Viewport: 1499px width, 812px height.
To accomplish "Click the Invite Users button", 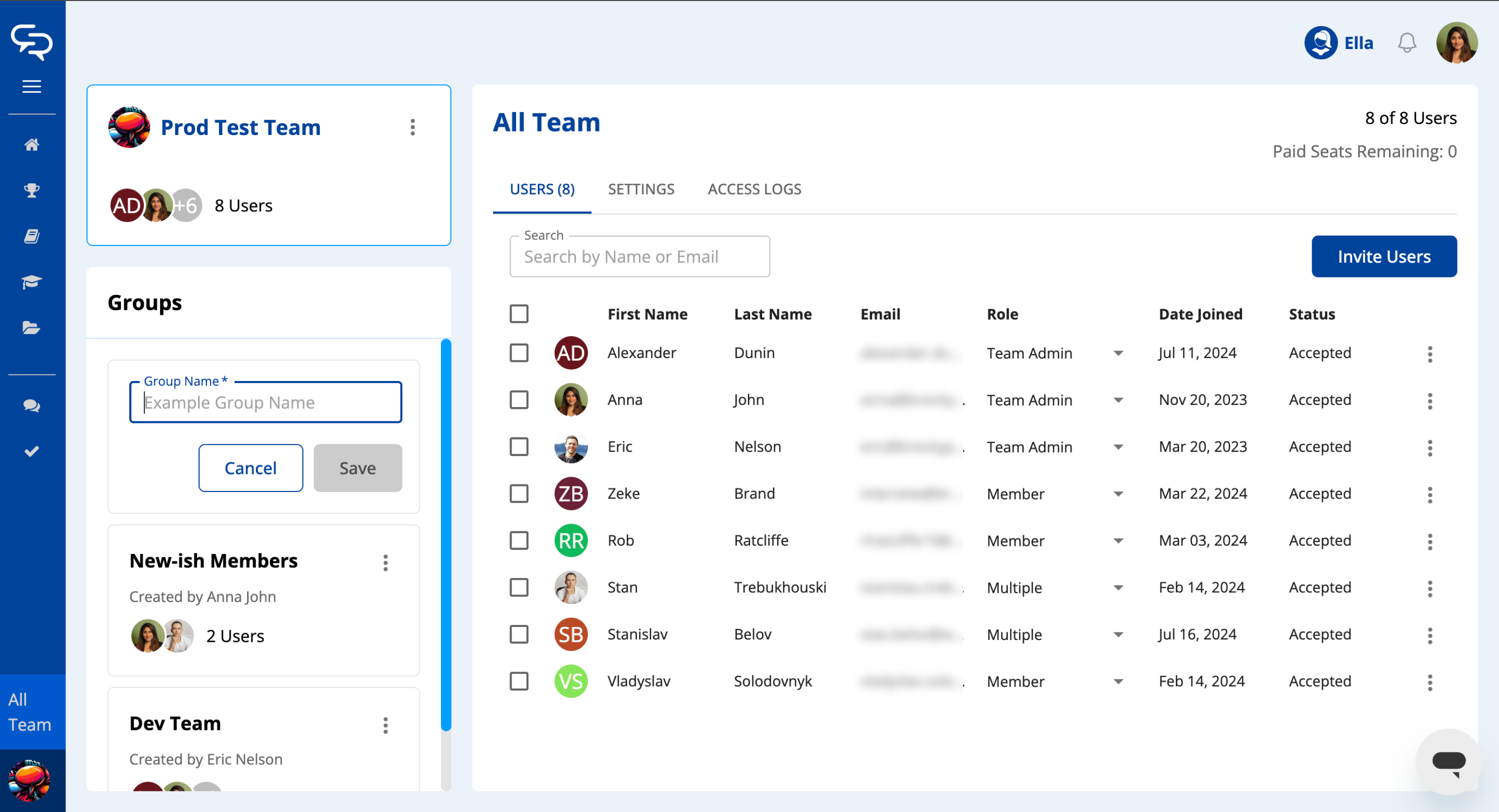I will click(1383, 256).
